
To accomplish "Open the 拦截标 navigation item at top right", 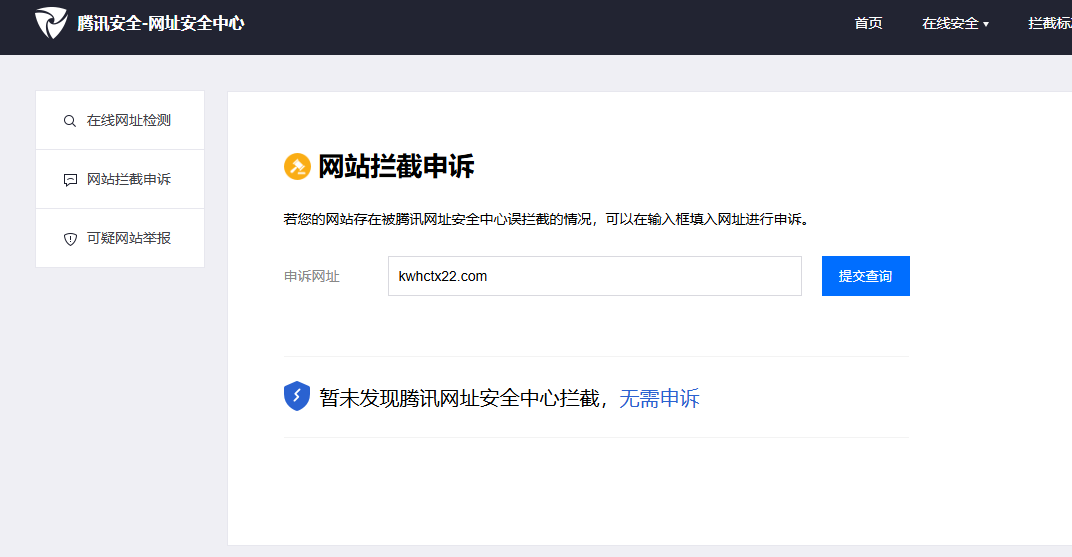I will [1049, 23].
